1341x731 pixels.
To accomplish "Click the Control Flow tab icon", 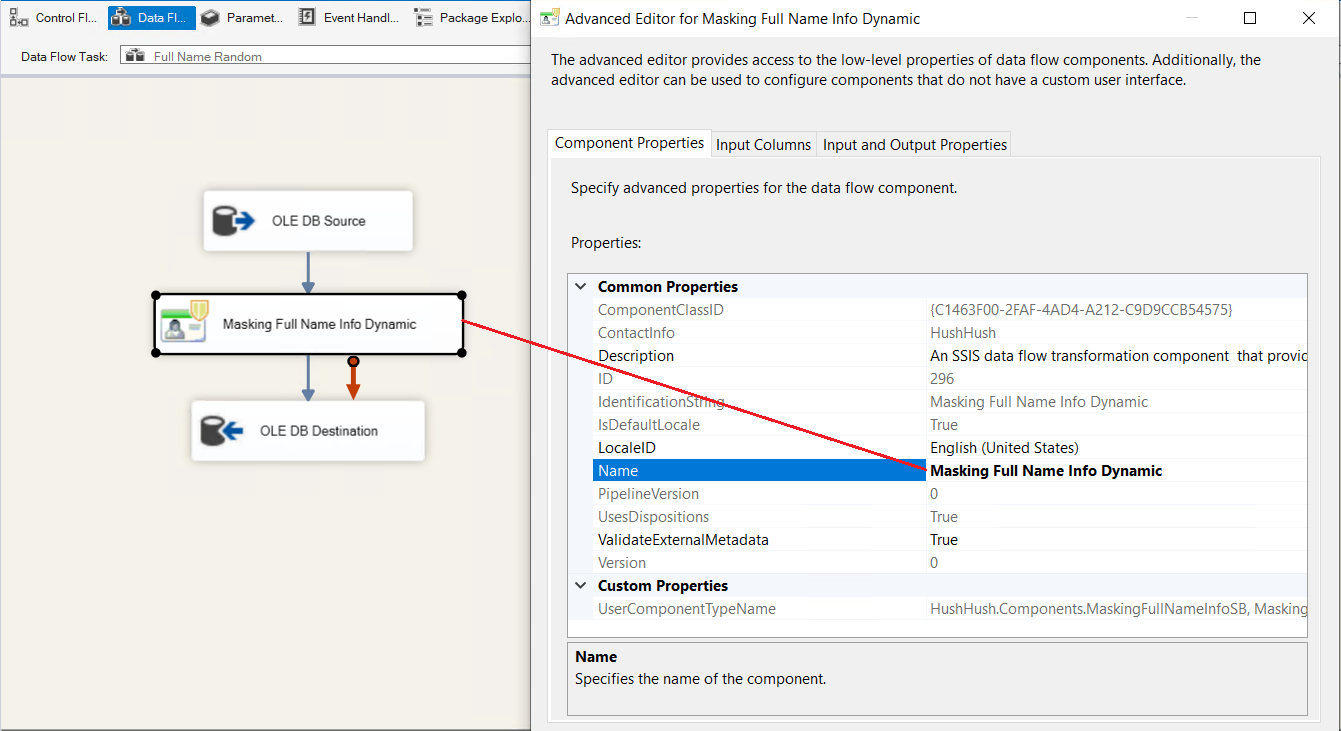I will tap(19, 18).
